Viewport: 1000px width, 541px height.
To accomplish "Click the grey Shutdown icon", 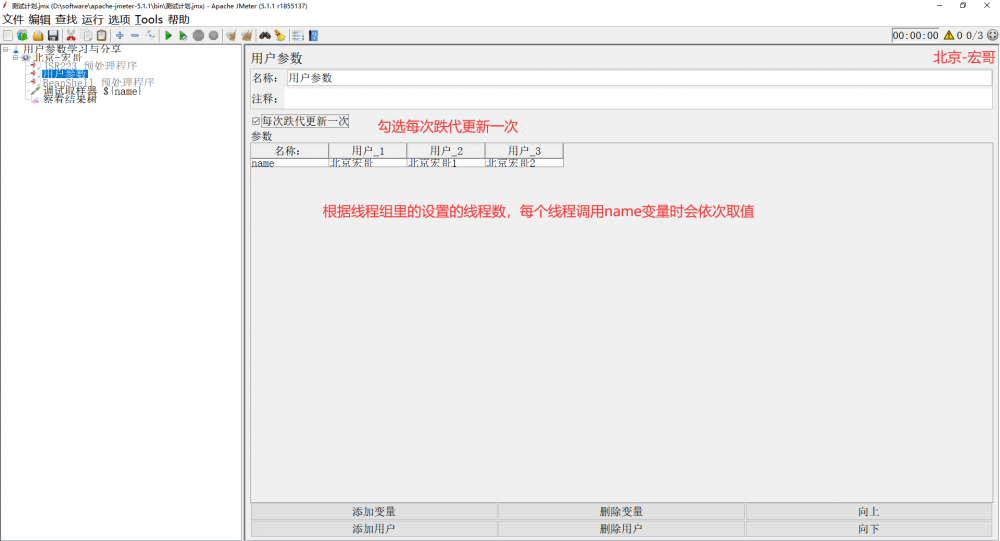I will (x=214, y=36).
